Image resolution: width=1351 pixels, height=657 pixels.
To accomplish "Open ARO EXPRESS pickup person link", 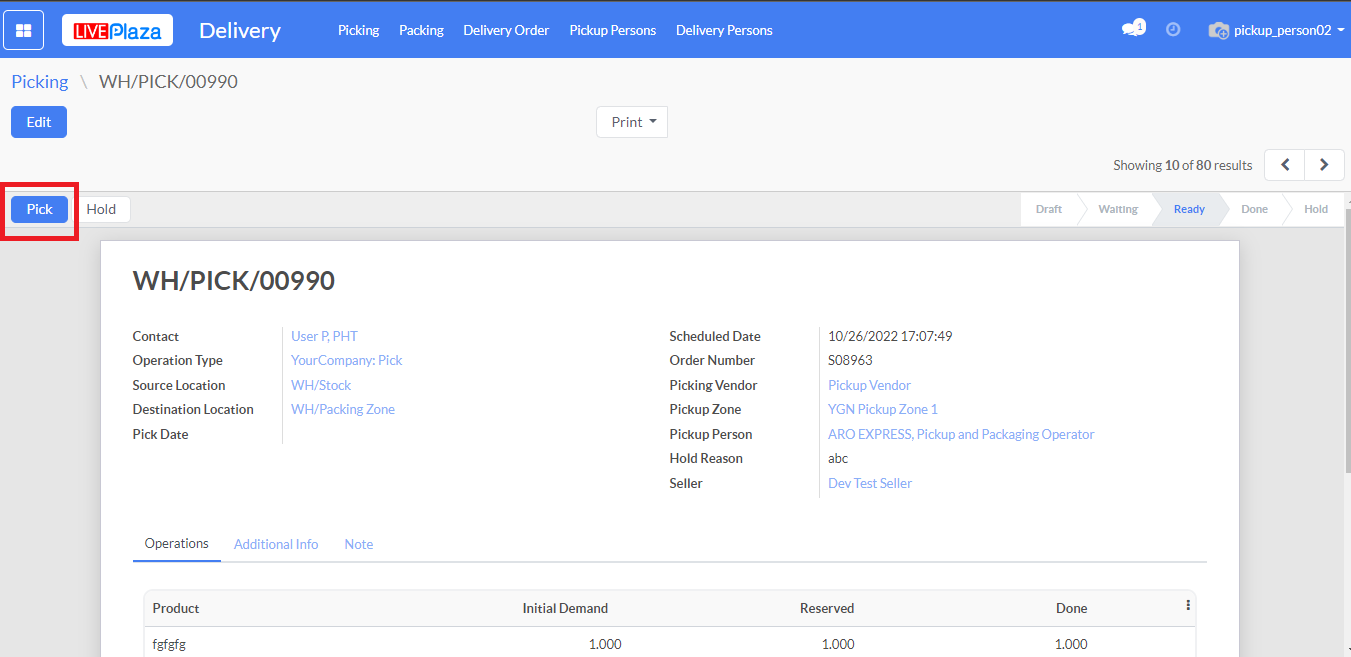I will (961, 434).
